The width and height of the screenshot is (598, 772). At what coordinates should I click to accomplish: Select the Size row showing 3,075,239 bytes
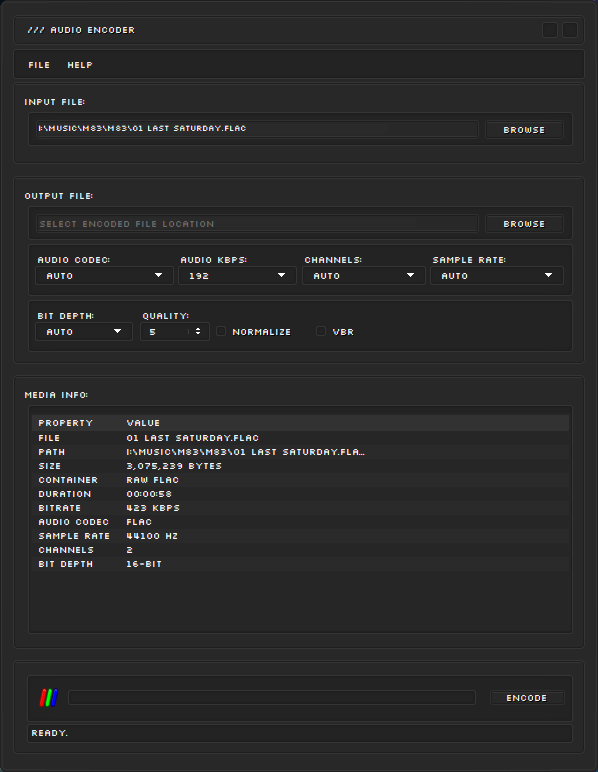point(301,466)
